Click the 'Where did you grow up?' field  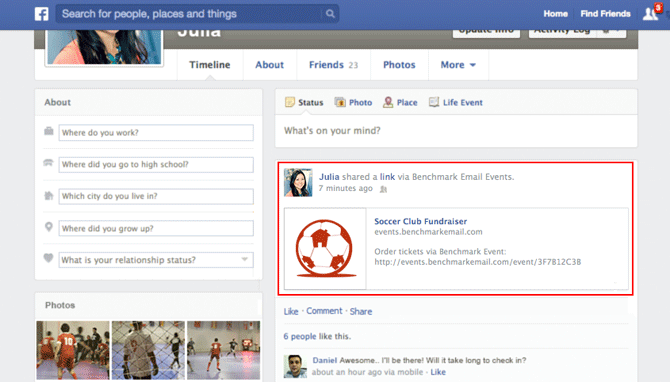156,228
